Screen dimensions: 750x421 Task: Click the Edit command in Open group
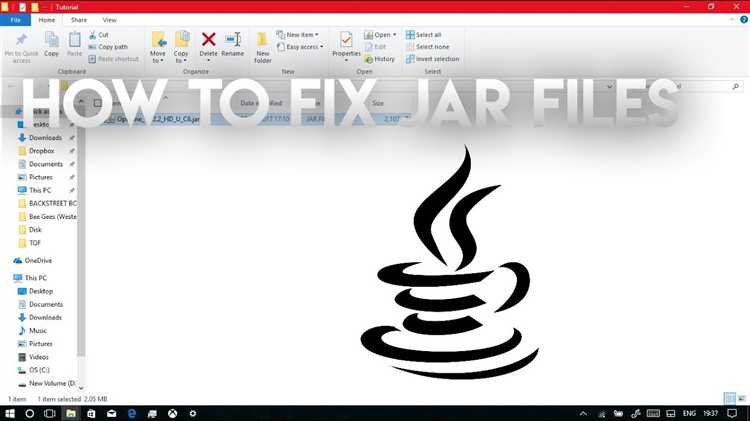click(375, 47)
